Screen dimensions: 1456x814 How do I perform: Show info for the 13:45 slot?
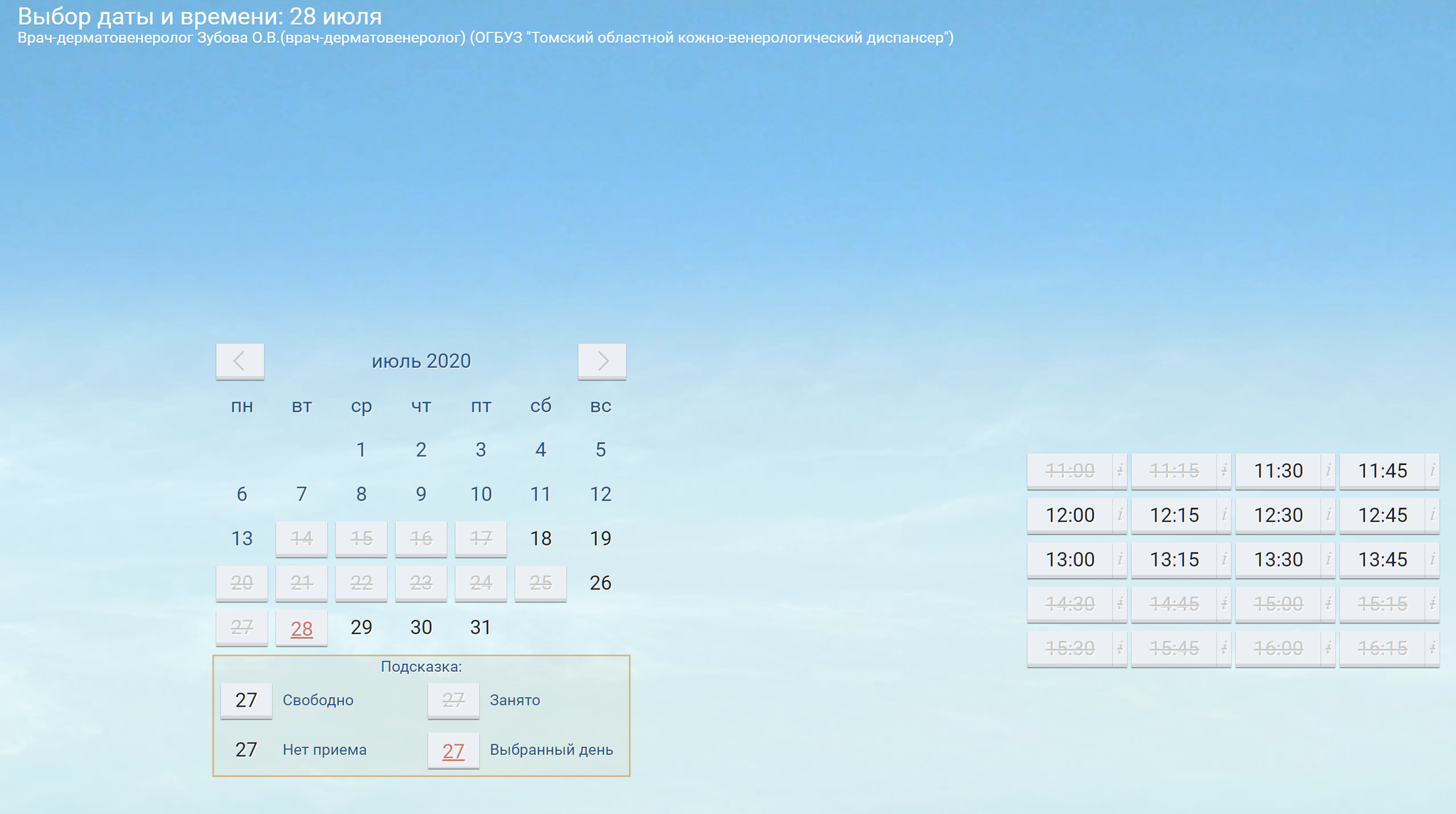click(x=1432, y=559)
